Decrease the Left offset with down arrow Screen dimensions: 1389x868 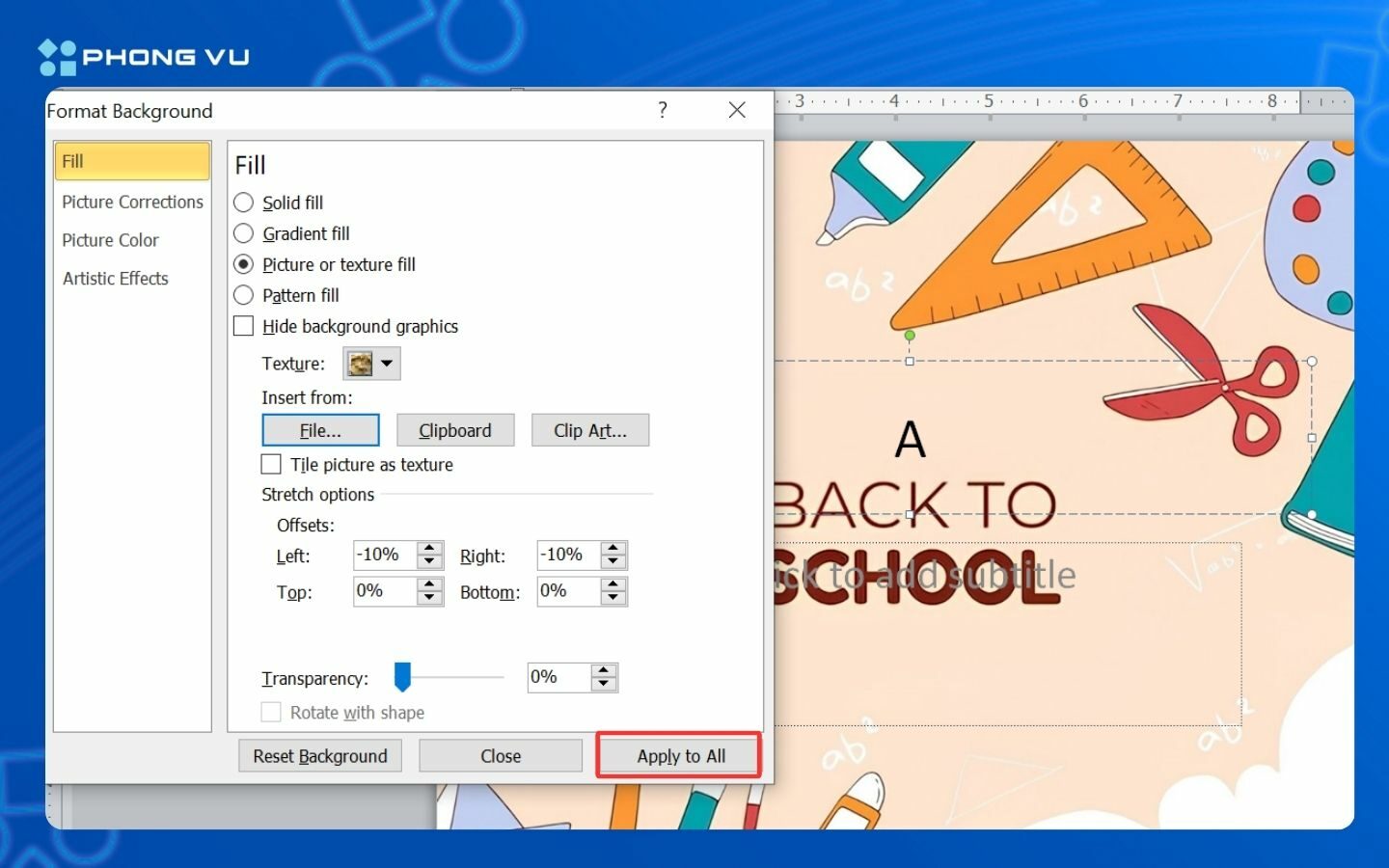(x=430, y=561)
